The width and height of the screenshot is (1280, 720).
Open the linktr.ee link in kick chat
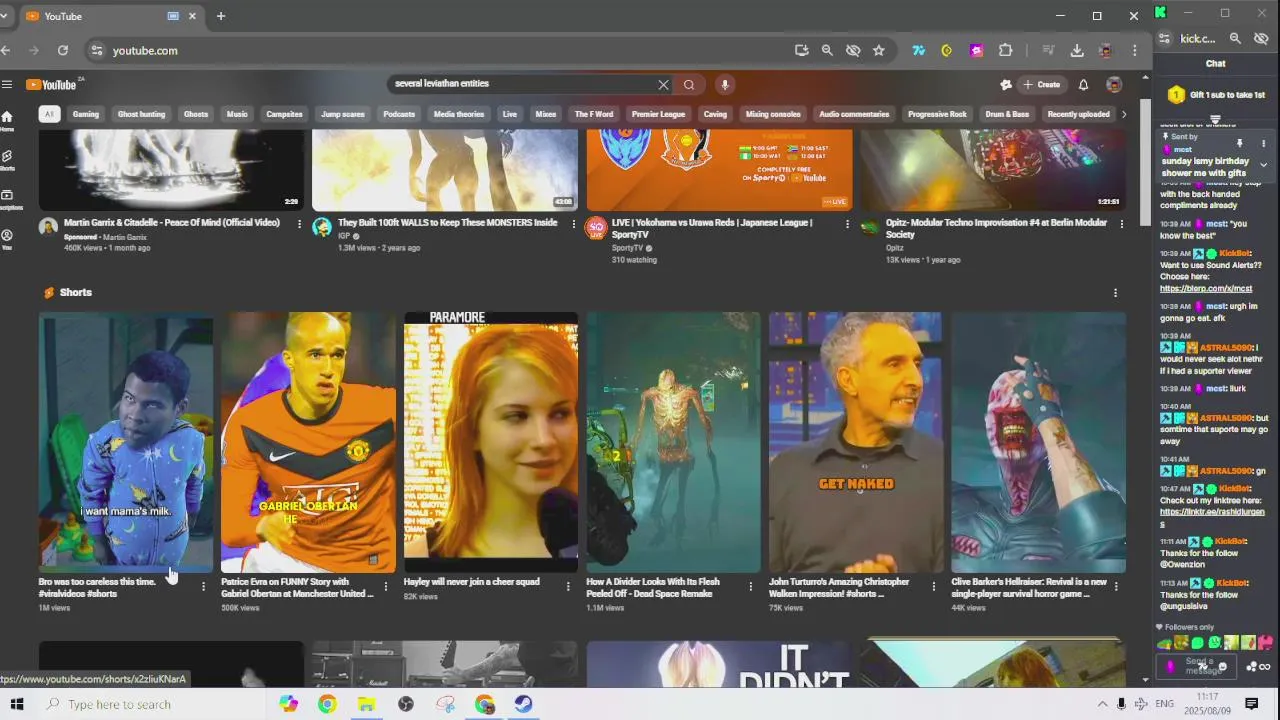1212,517
